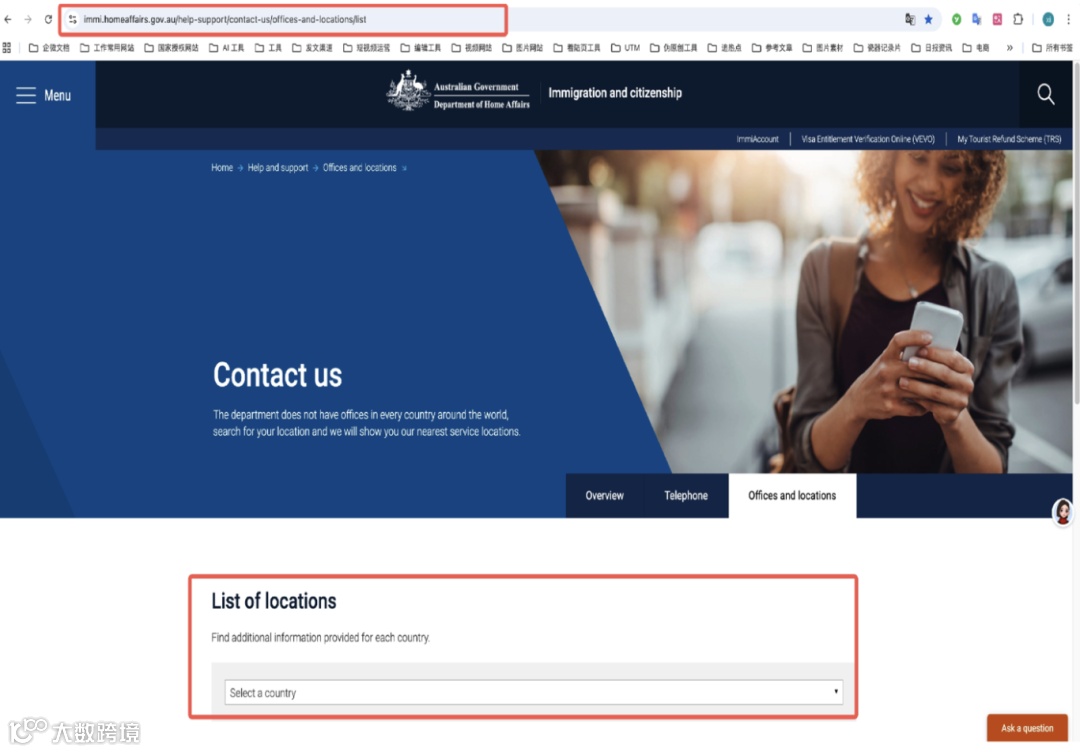Click the browser back arrow
Viewport: 1080px width, 752px height.
tap(8, 19)
